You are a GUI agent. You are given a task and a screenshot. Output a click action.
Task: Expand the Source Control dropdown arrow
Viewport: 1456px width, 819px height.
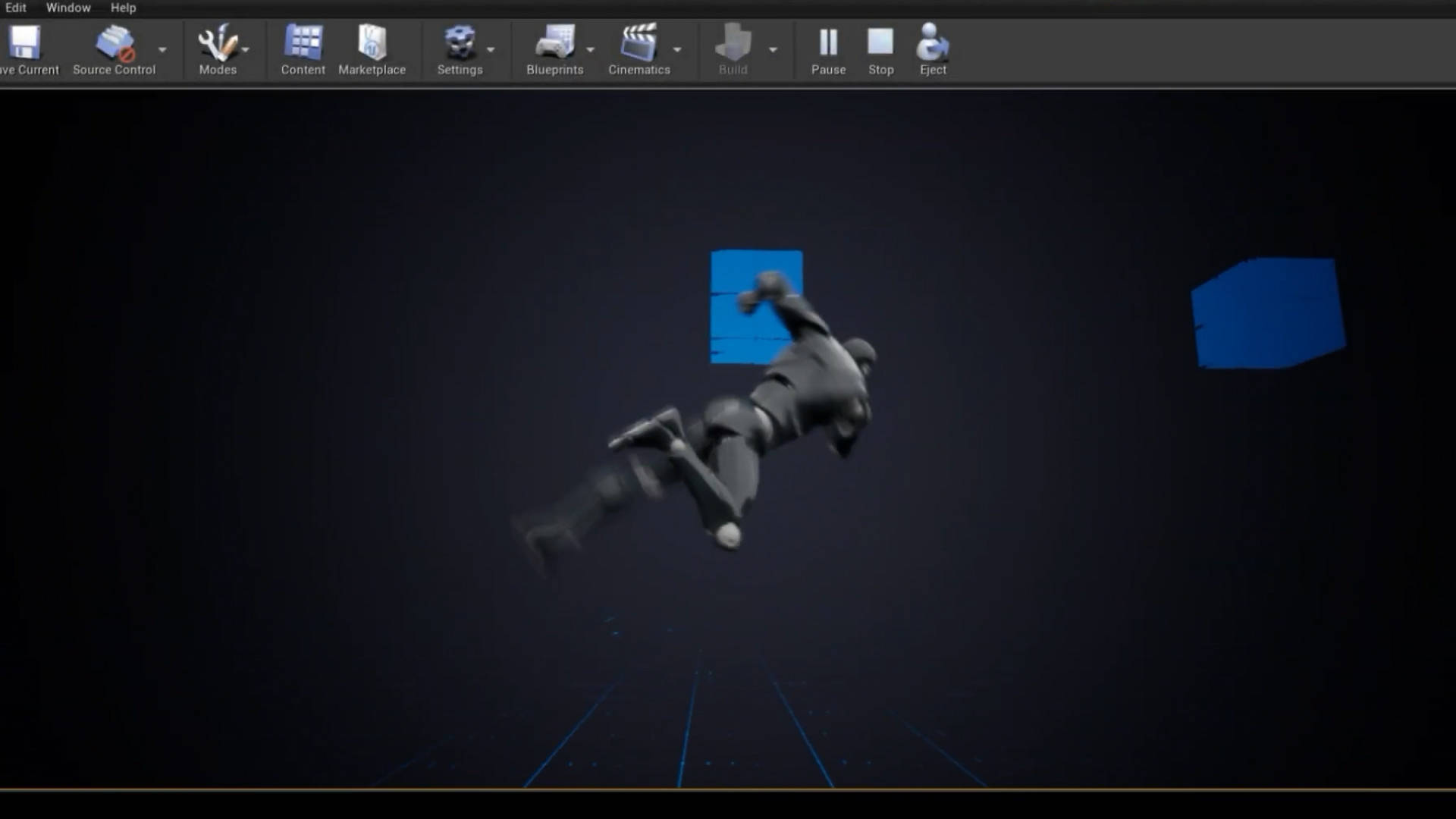(162, 49)
